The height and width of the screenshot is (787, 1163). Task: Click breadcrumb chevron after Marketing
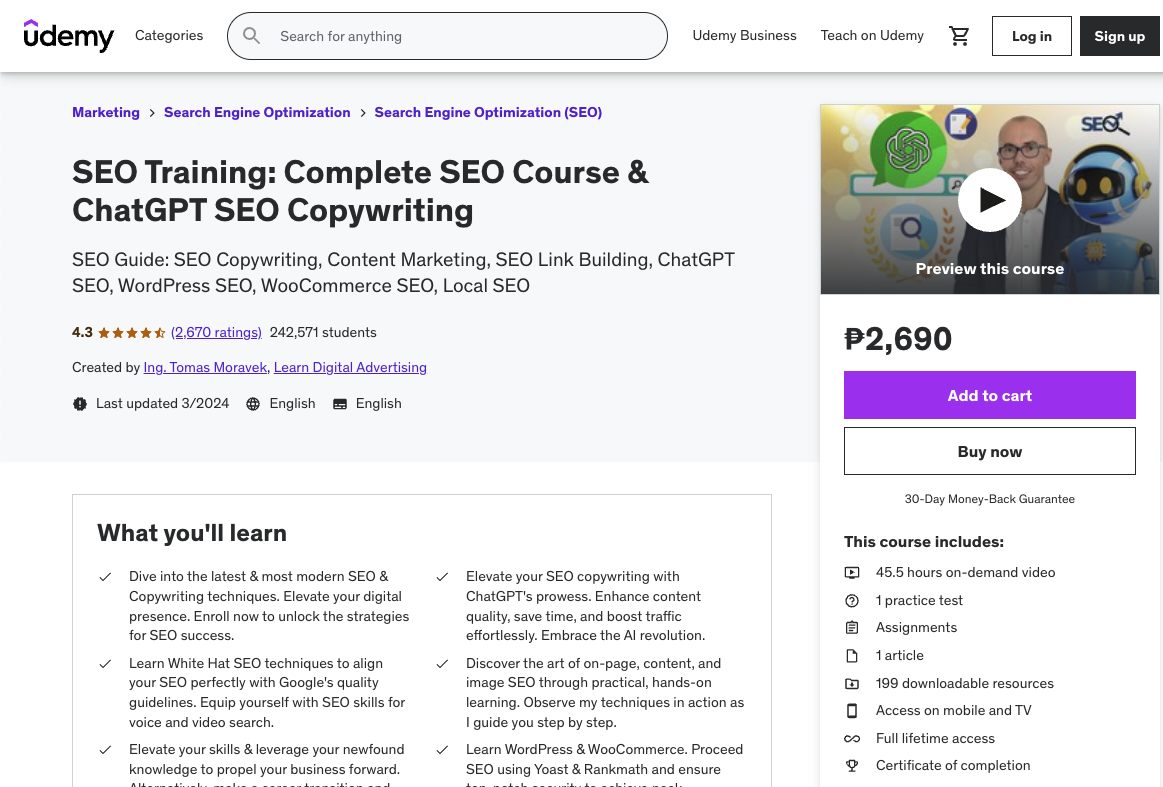(x=152, y=113)
